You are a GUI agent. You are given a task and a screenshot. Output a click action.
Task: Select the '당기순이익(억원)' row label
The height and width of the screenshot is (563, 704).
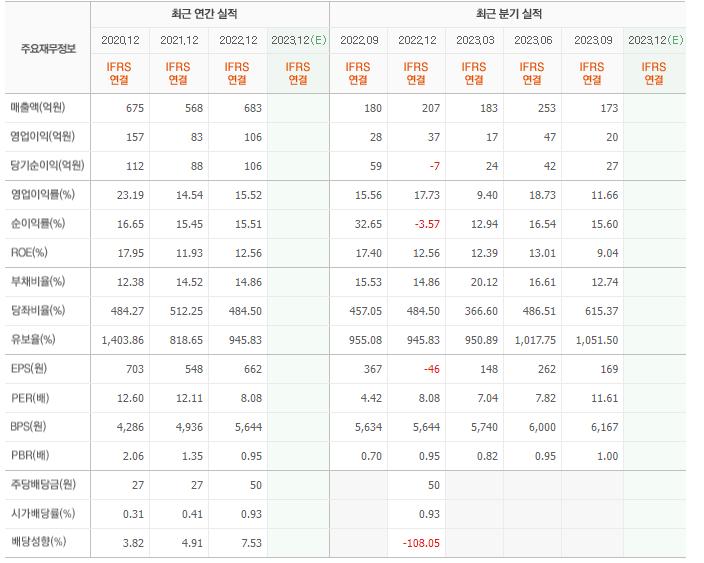[47, 166]
